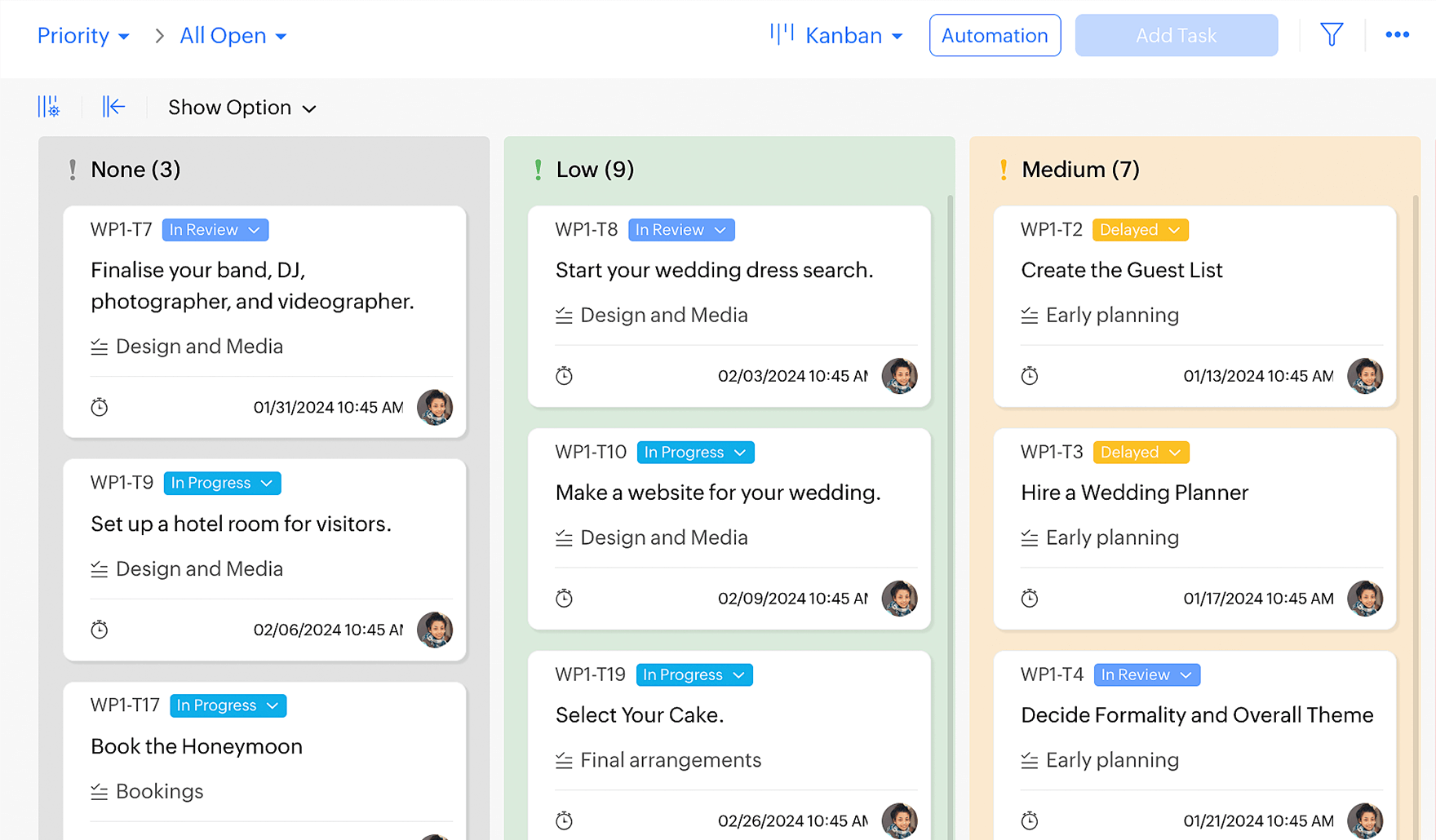Click the filter funnel icon

(1332, 35)
